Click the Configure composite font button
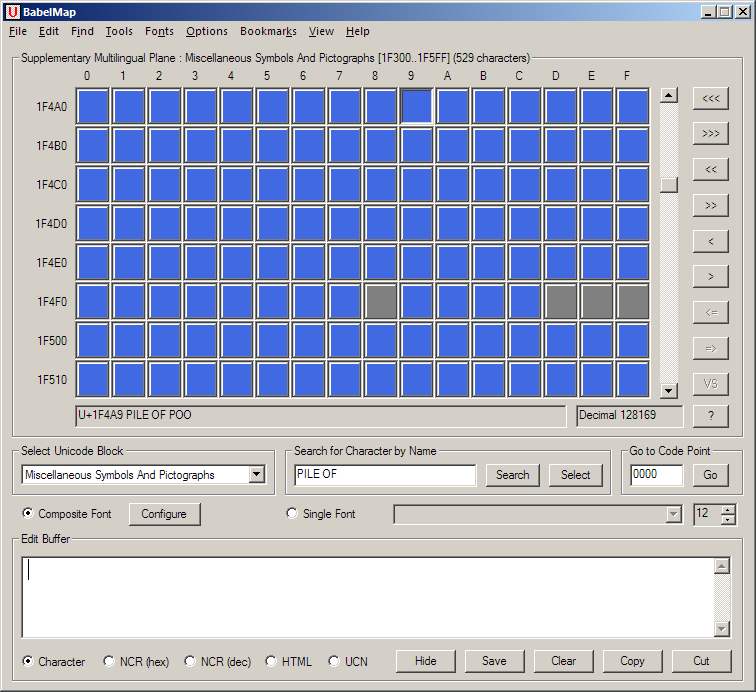The image size is (756, 692). coord(164,514)
